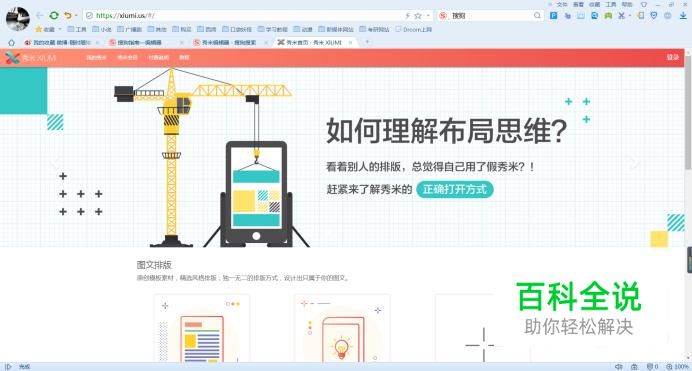This screenshot has height=371, width=692.
Task: Click the 正确打开方式 teal button
Action: pos(455,189)
